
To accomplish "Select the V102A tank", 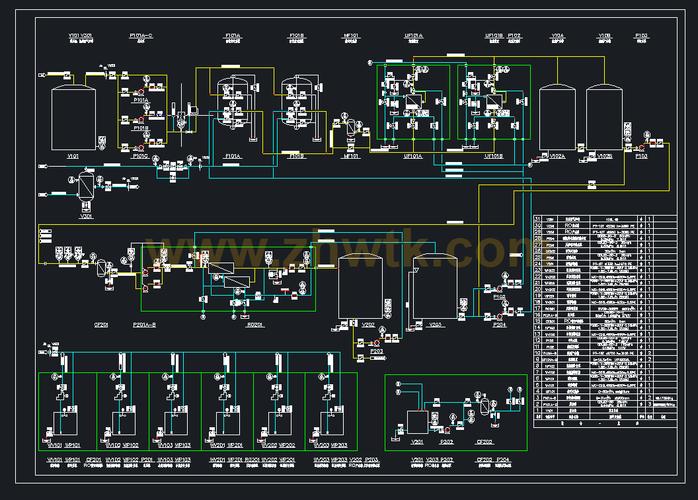I will (x=557, y=117).
